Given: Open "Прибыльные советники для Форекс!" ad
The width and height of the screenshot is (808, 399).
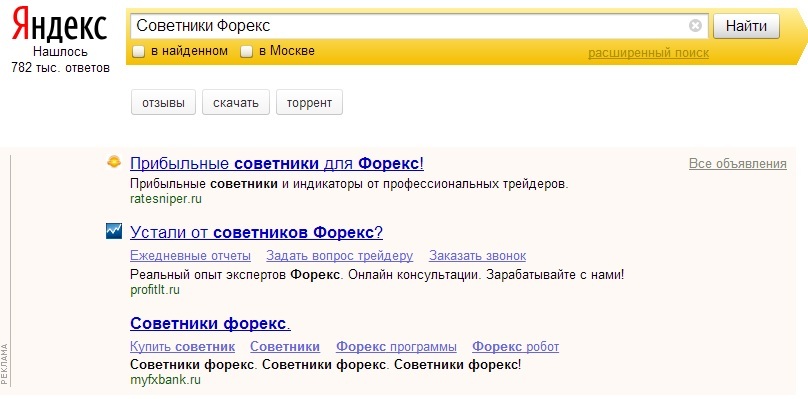Looking at the screenshot, I should (277, 164).
